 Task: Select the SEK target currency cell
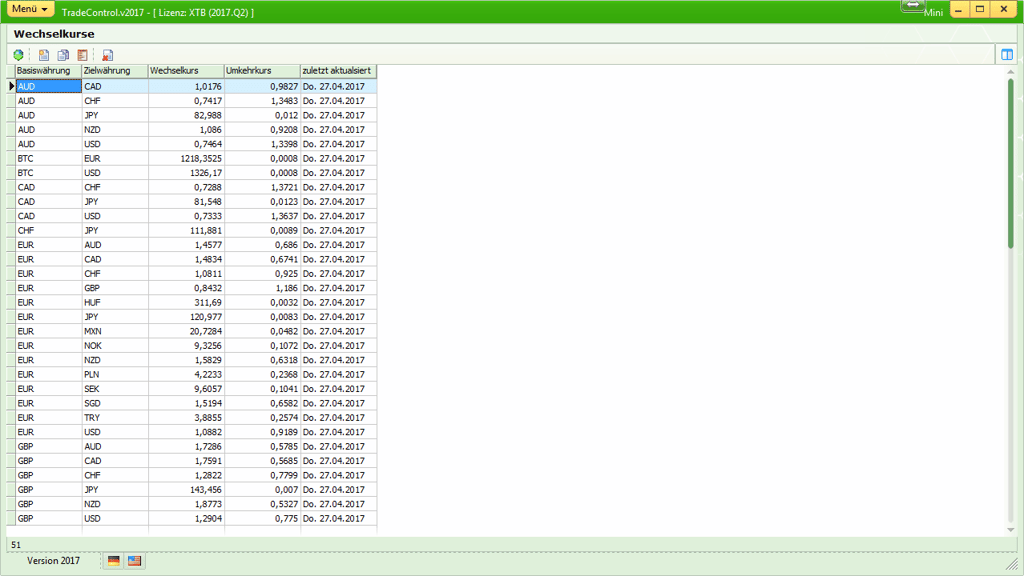115,389
